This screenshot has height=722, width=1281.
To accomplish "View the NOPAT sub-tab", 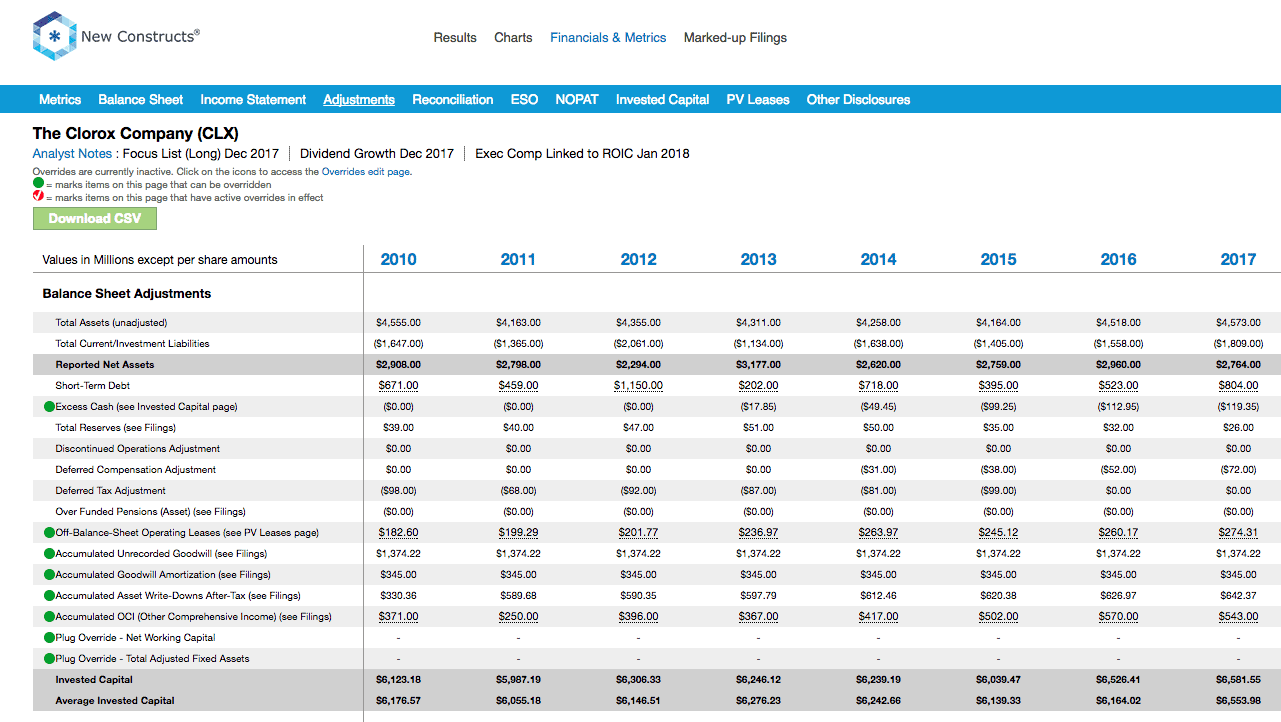I will click(x=577, y=99).
